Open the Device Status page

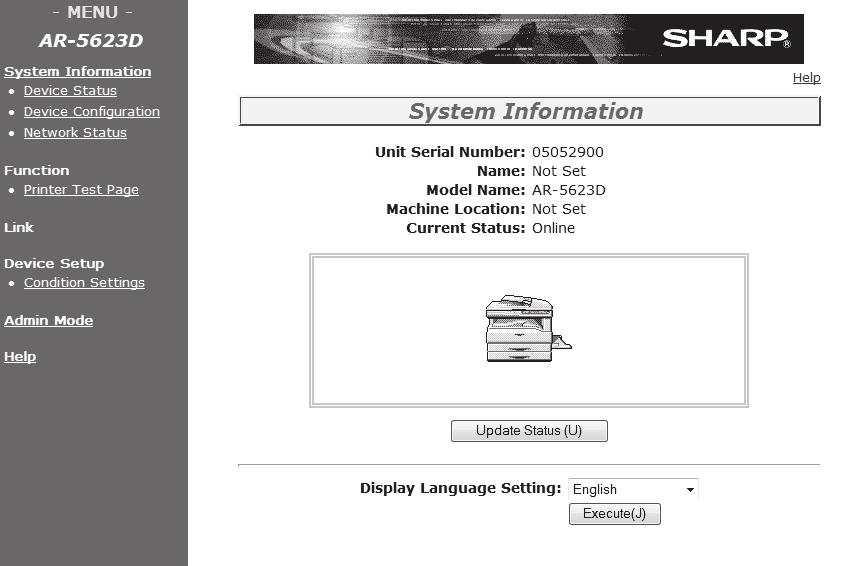(70, 91)
